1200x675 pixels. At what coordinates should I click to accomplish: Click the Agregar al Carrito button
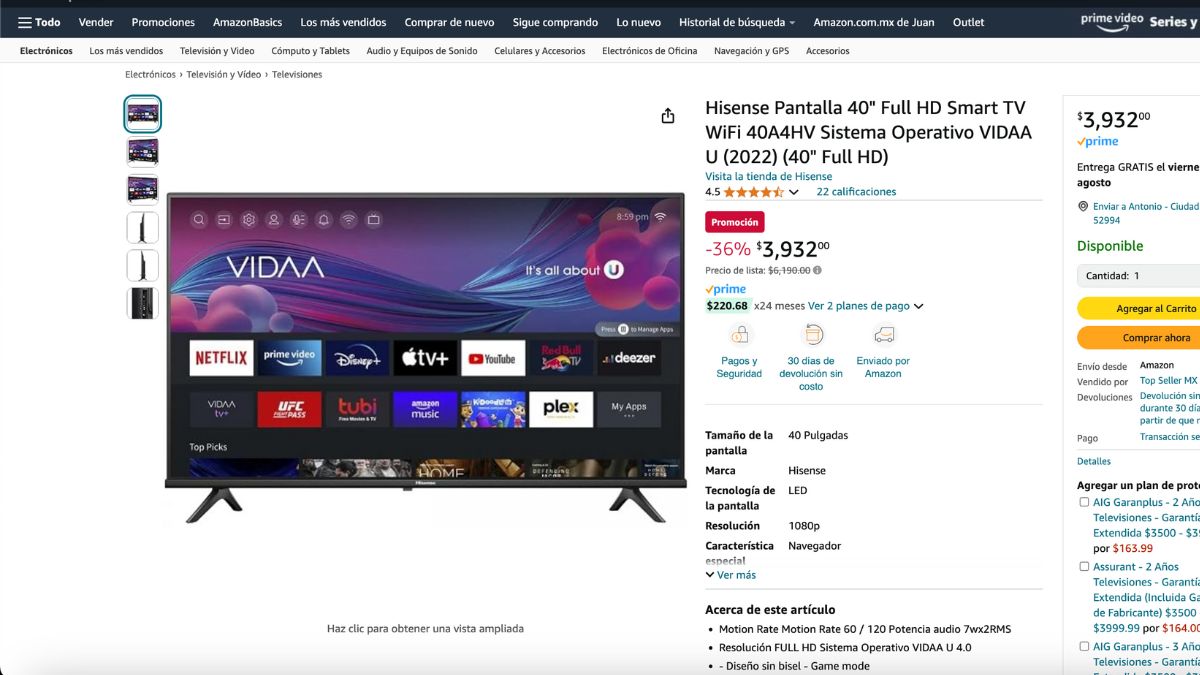point(1138,309)
